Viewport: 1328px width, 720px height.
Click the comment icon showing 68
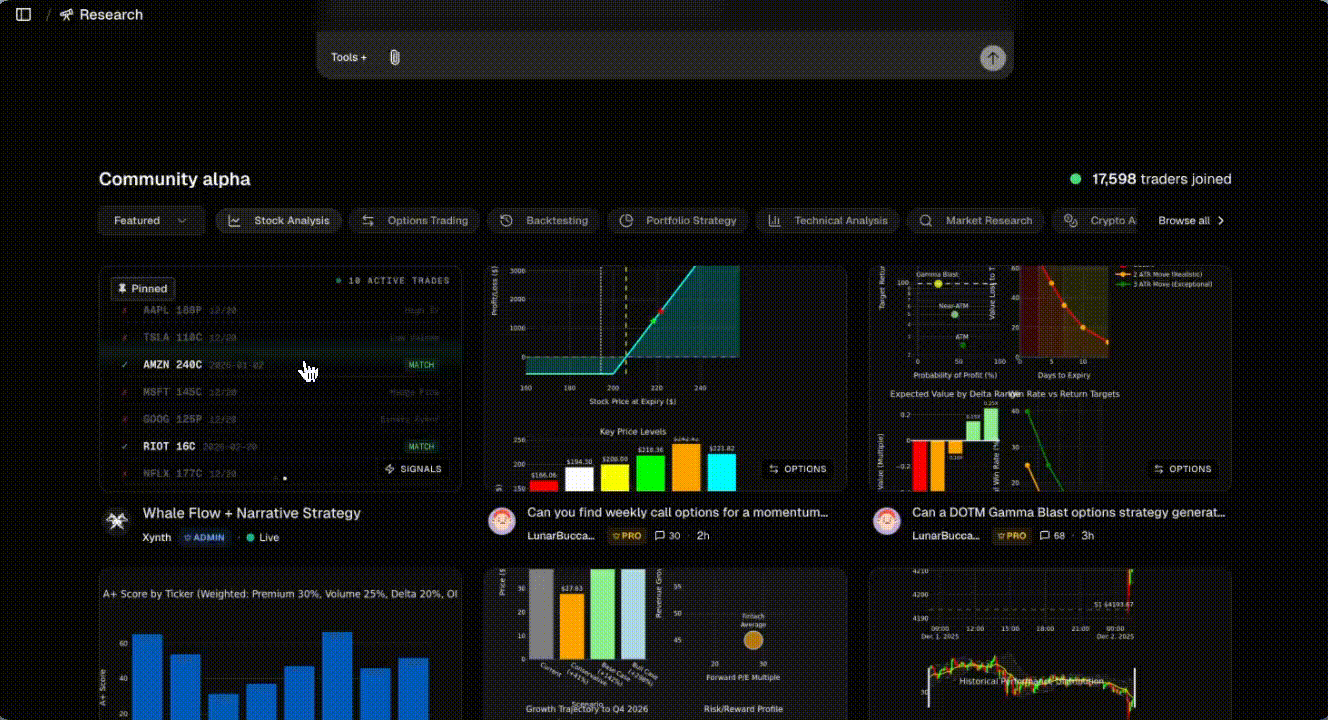pyautogui.click(x=1044, y=536)
